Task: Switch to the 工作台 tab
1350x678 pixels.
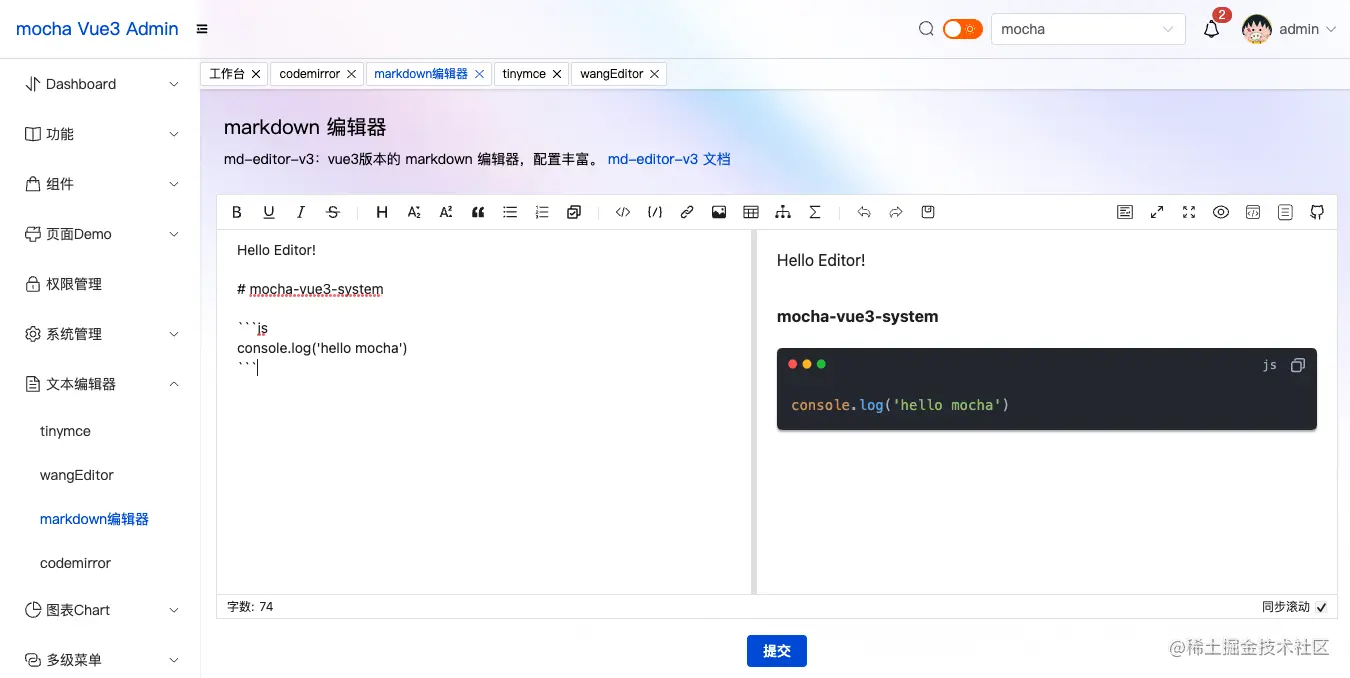Action: coord(227,74)
